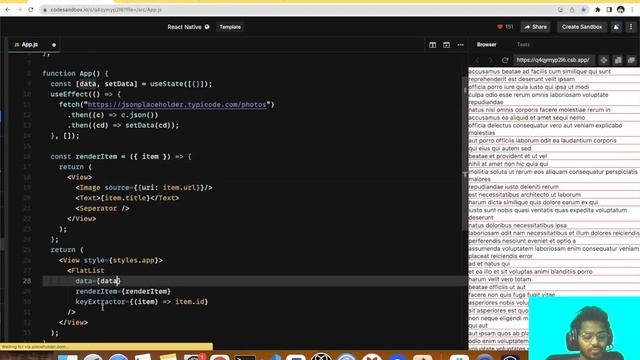
Task: Open the jsonplaceholder photos URL link
Action: tap(177, 104)
